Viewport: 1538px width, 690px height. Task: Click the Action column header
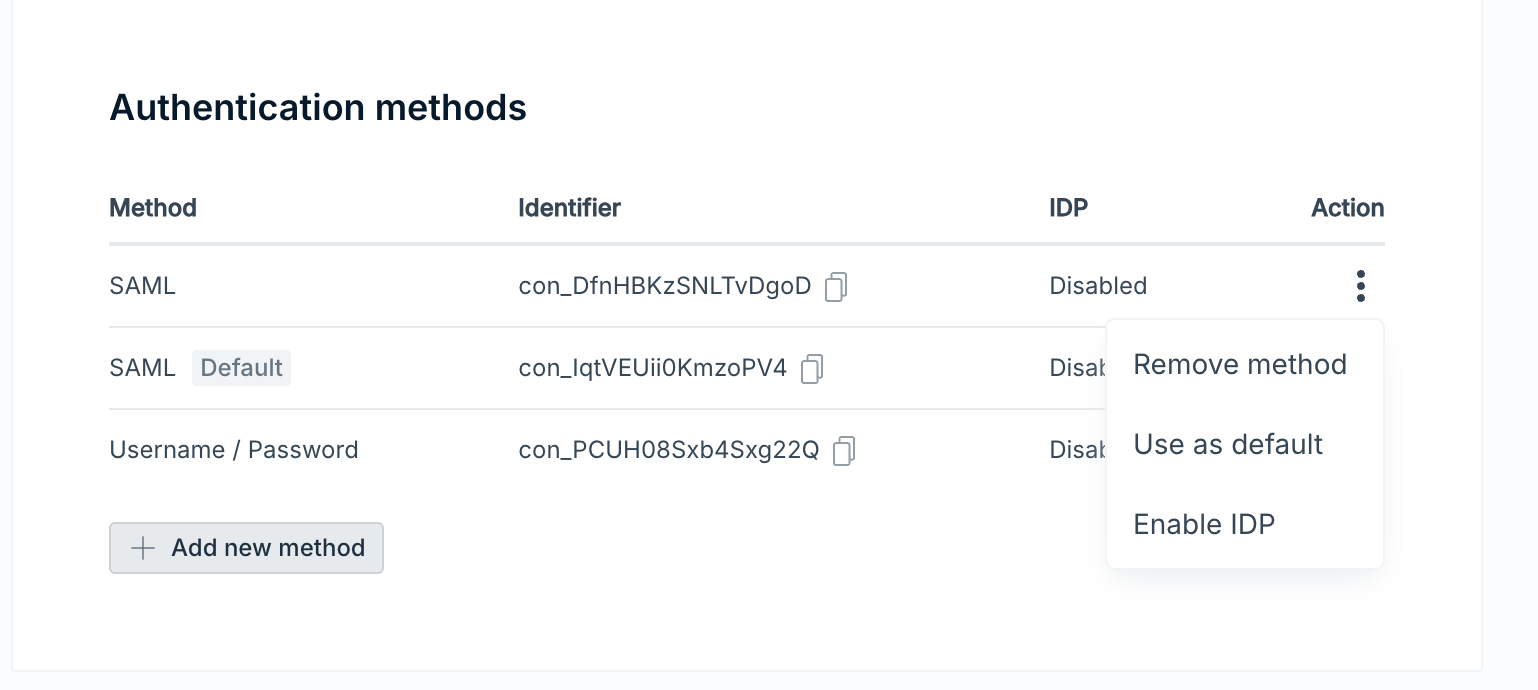(x=1347, y=208)
